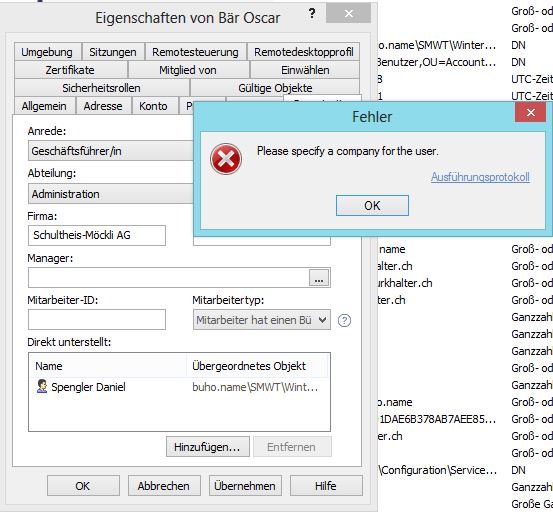
Task: Click the help question mark beside Mitarbeitertyp
Action: click(344, 320)
